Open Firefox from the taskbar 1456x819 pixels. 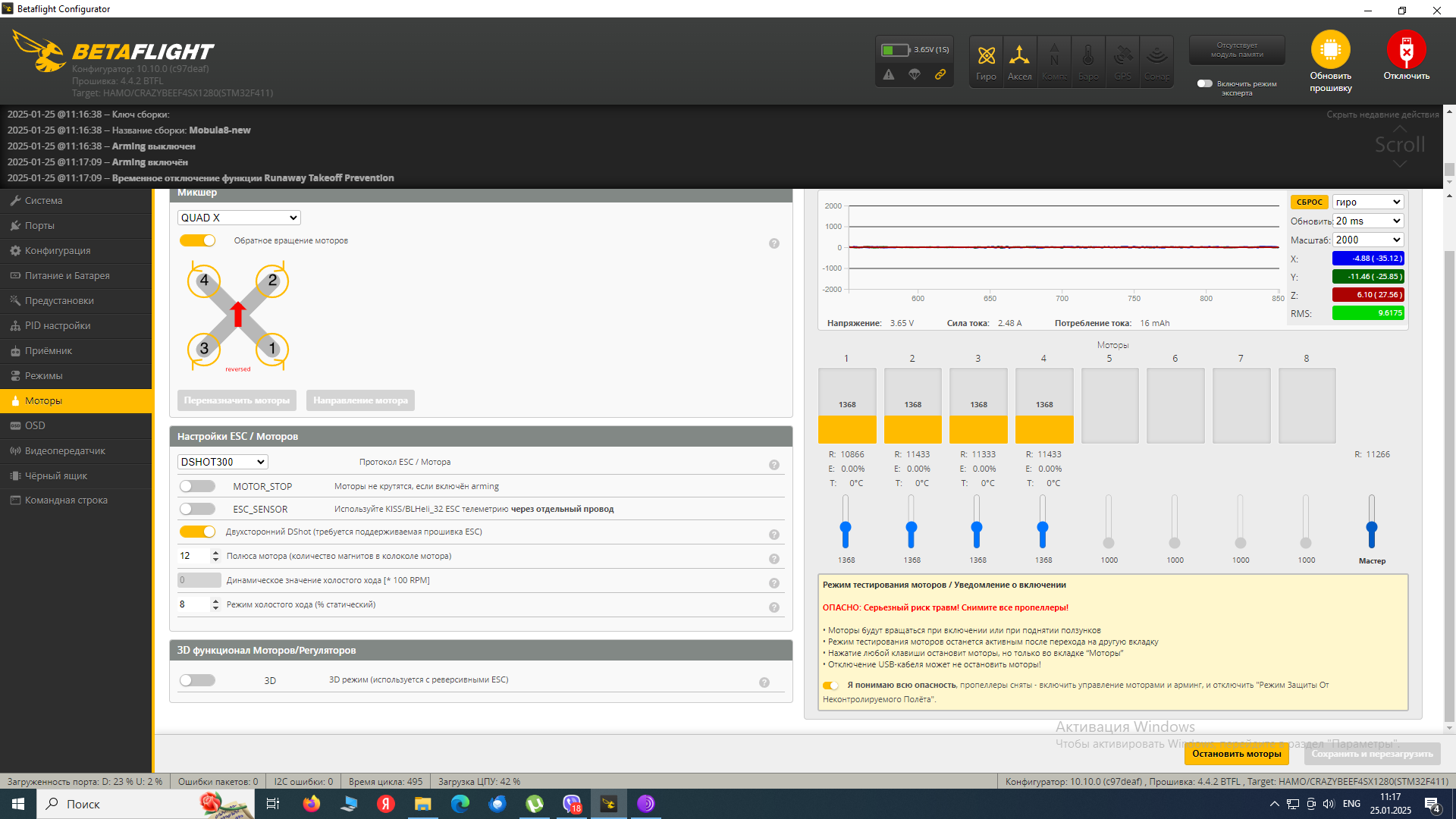(311, 804)
